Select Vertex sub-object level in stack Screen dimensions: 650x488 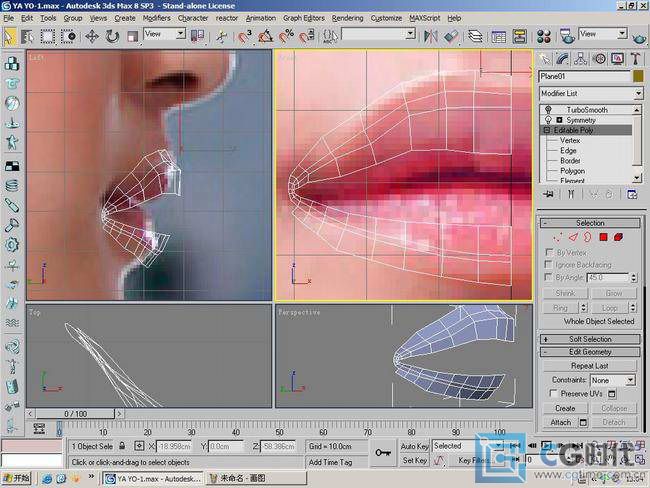click(x=570, y=141)
